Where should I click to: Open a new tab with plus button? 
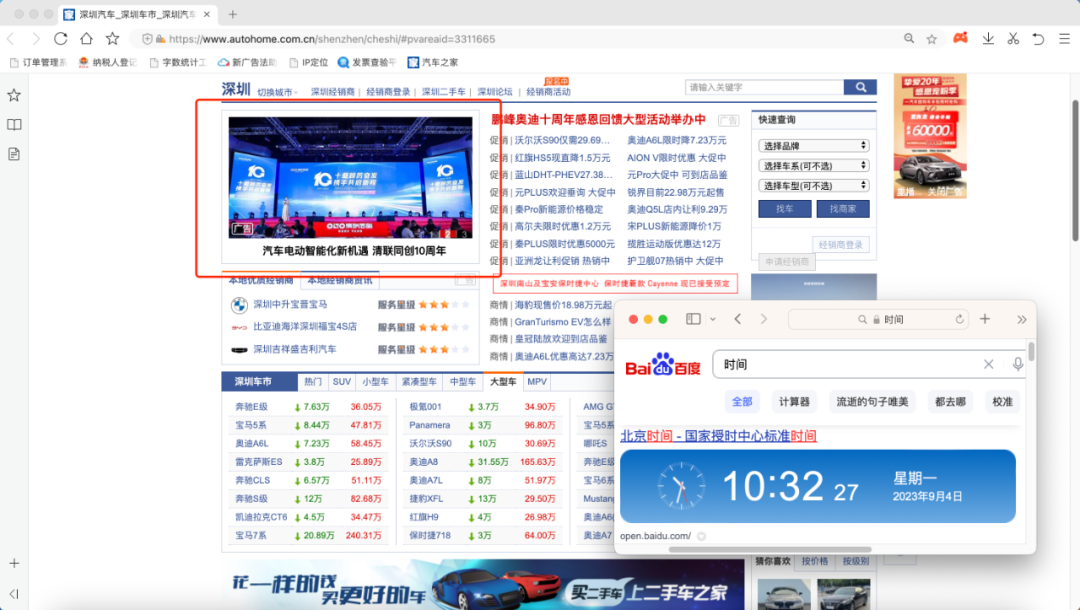233,14
